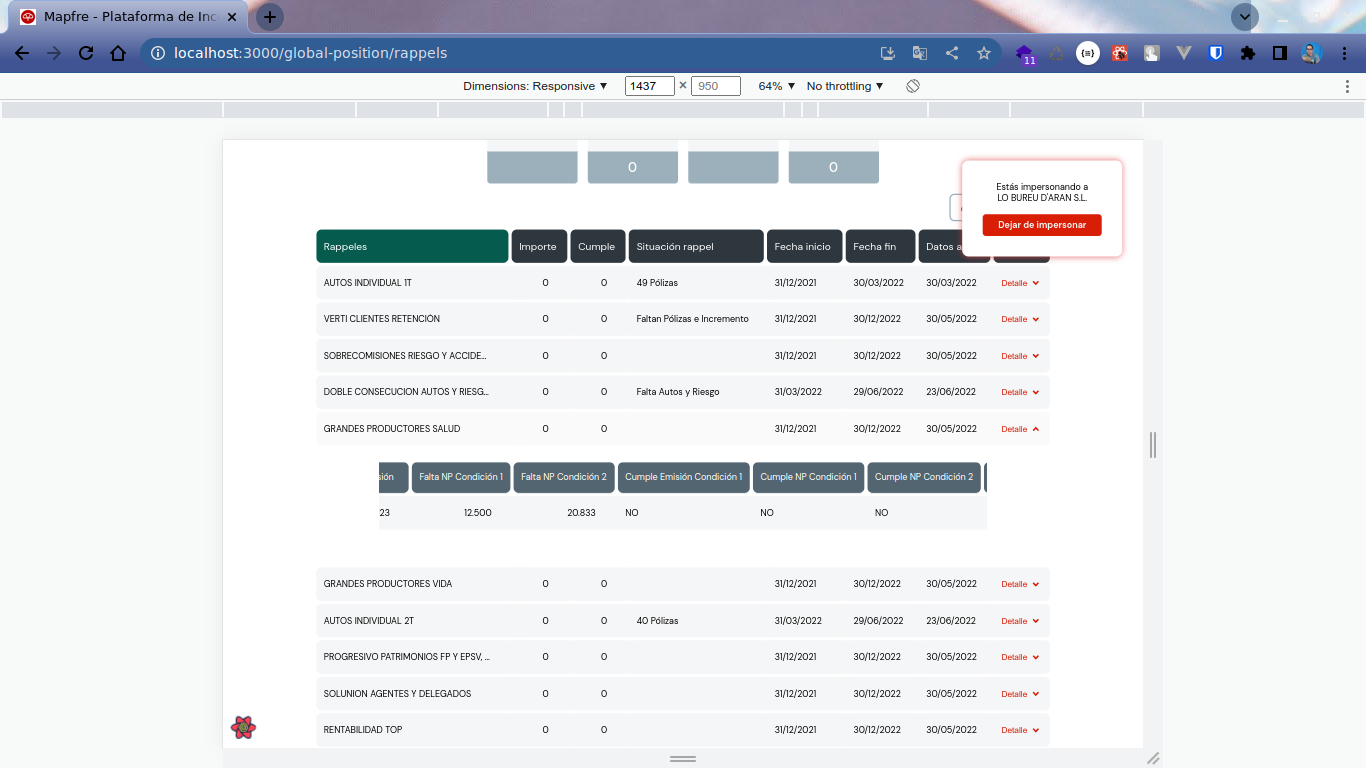Click the rotate device icon in toolbar

click(913, 86)
